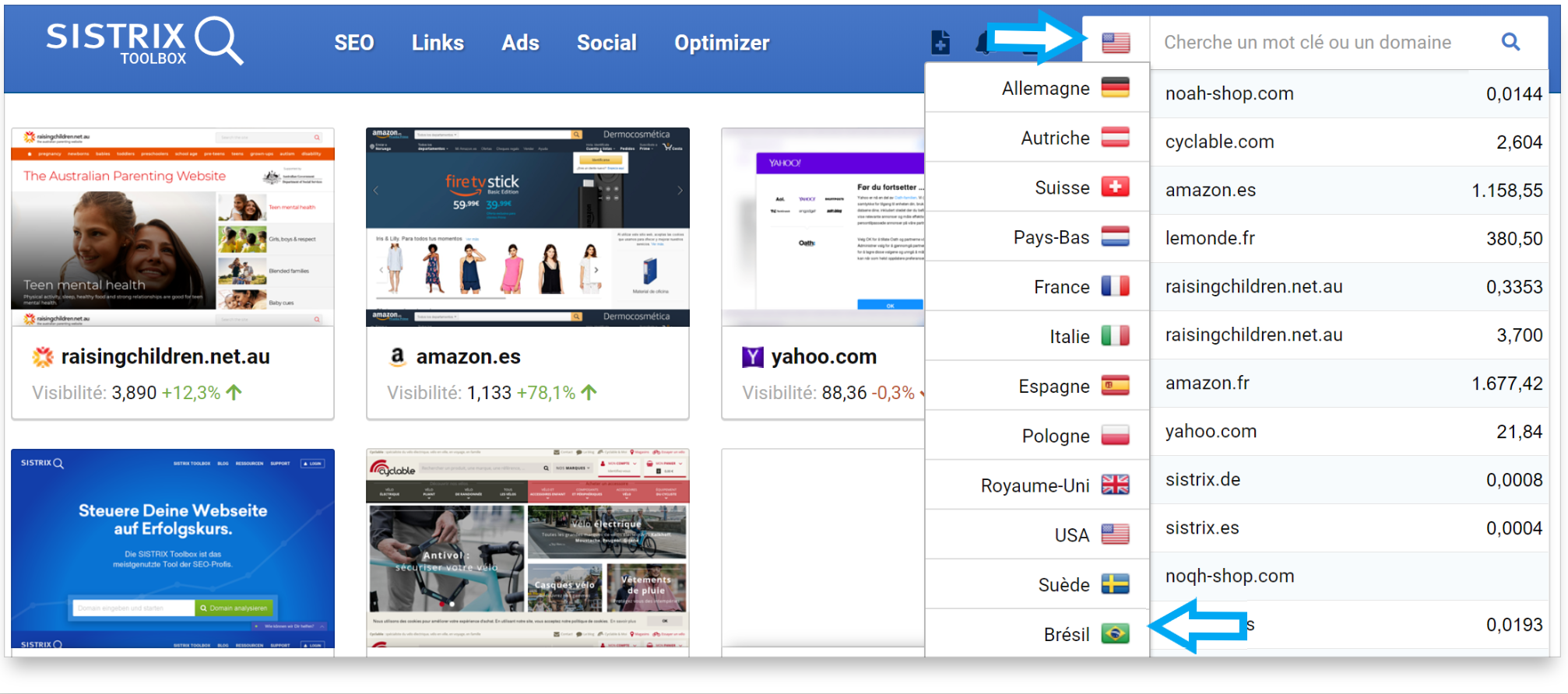Select cyclable.com suggestion
The width and height of the screenshot is (1568, 694).
(1349, 142)
